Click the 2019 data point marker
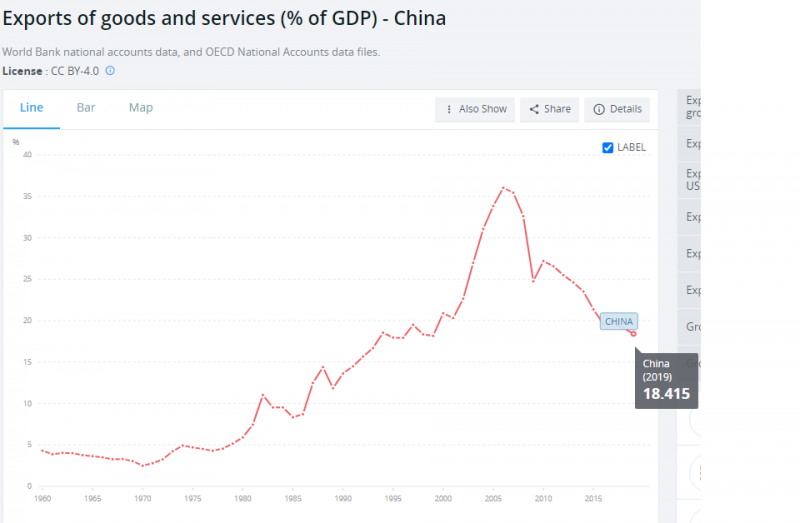The height and width of the screenshot is (523, 800). 633,333
